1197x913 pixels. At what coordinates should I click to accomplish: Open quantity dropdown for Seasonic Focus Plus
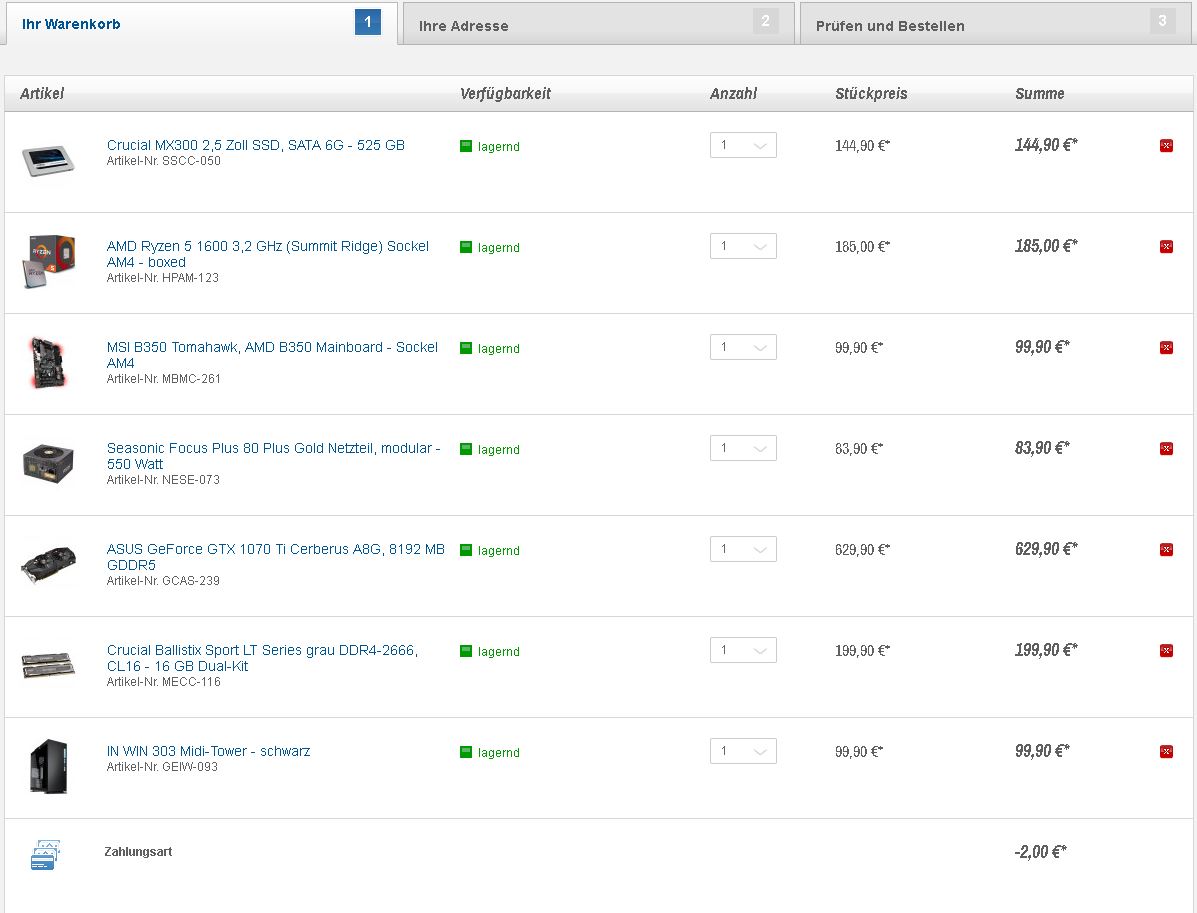(x=743, y=448)
